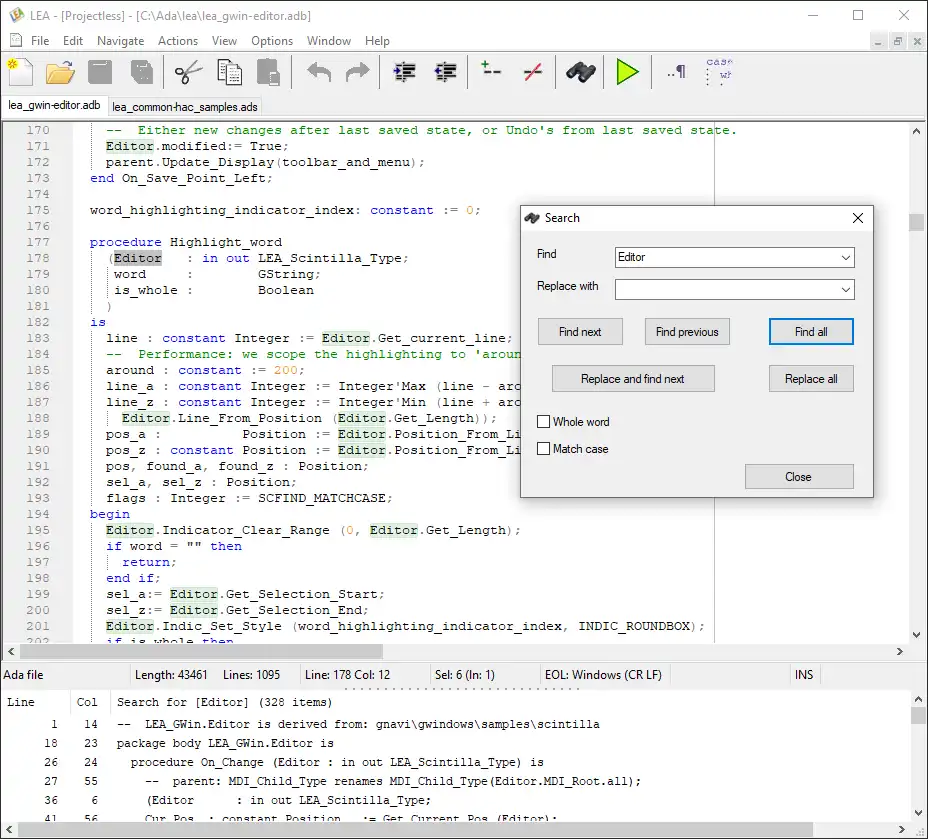Run the program with green play icon
This screenshot has height=839, width=928.
(627, 72)
